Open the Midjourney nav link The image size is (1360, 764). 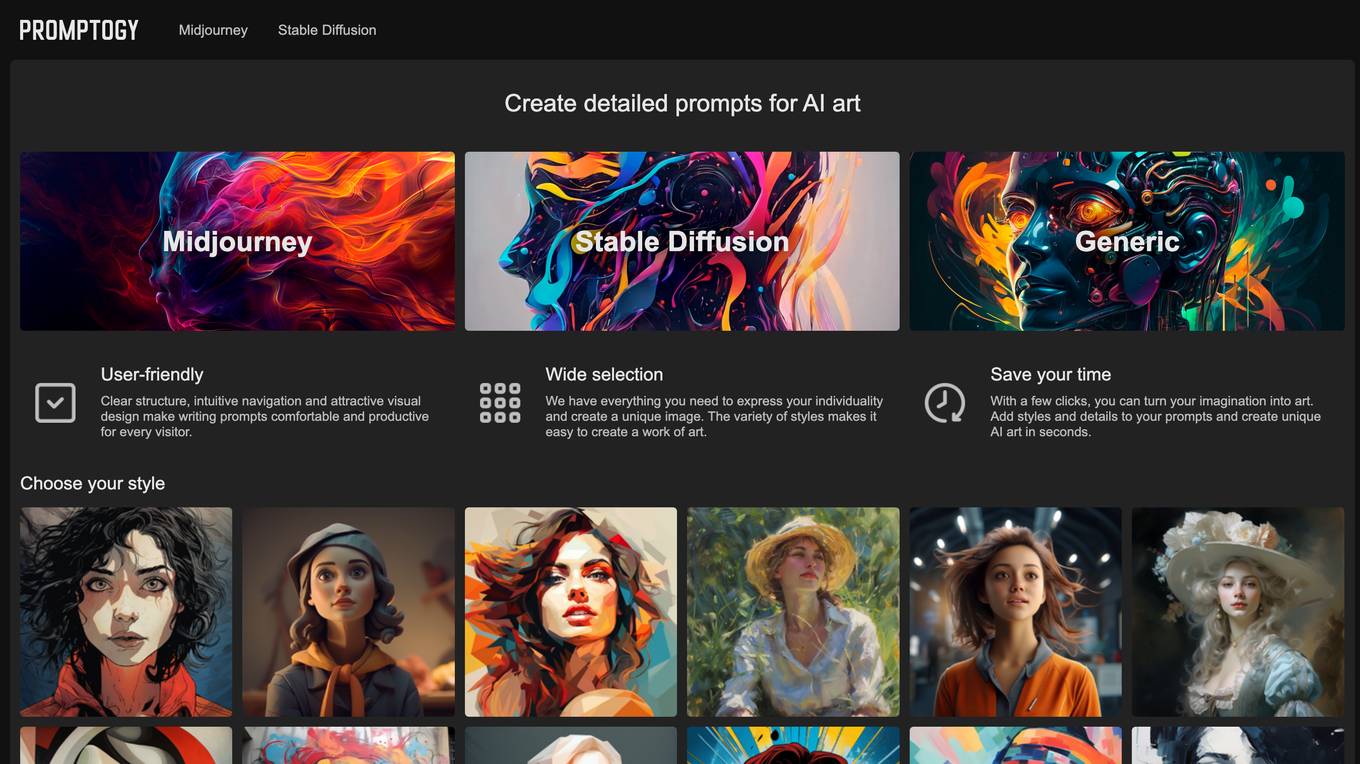coord(213,30)
